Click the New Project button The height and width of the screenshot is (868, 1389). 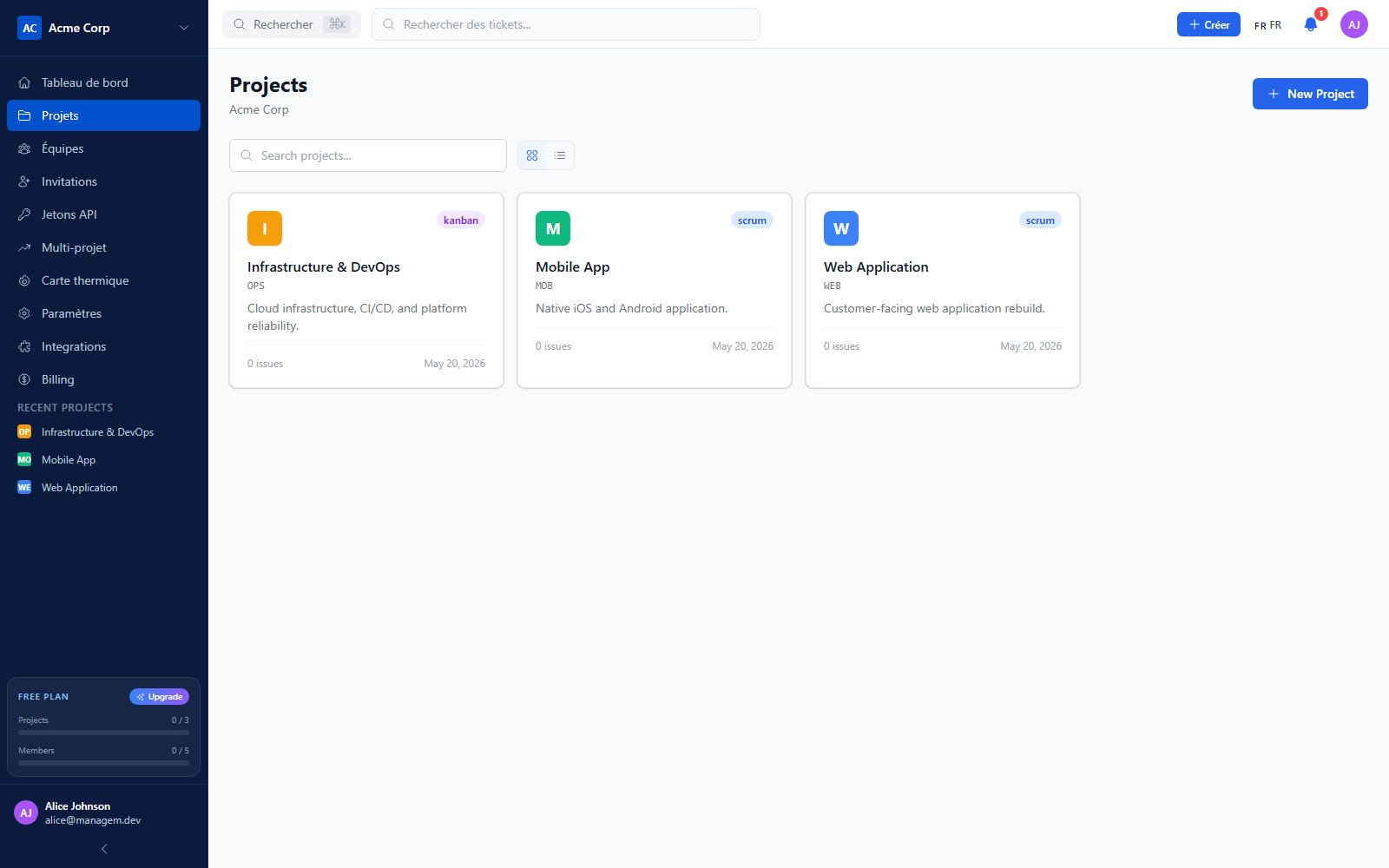pyautogui.click(x=1310, y=94)
